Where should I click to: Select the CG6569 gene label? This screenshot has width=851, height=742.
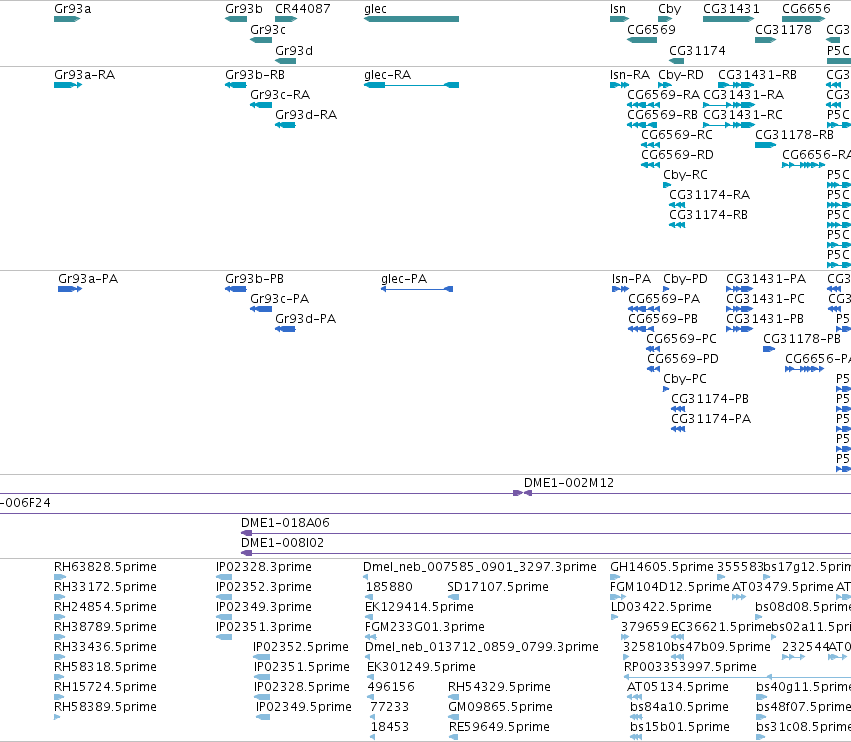[x=651, y=30]
